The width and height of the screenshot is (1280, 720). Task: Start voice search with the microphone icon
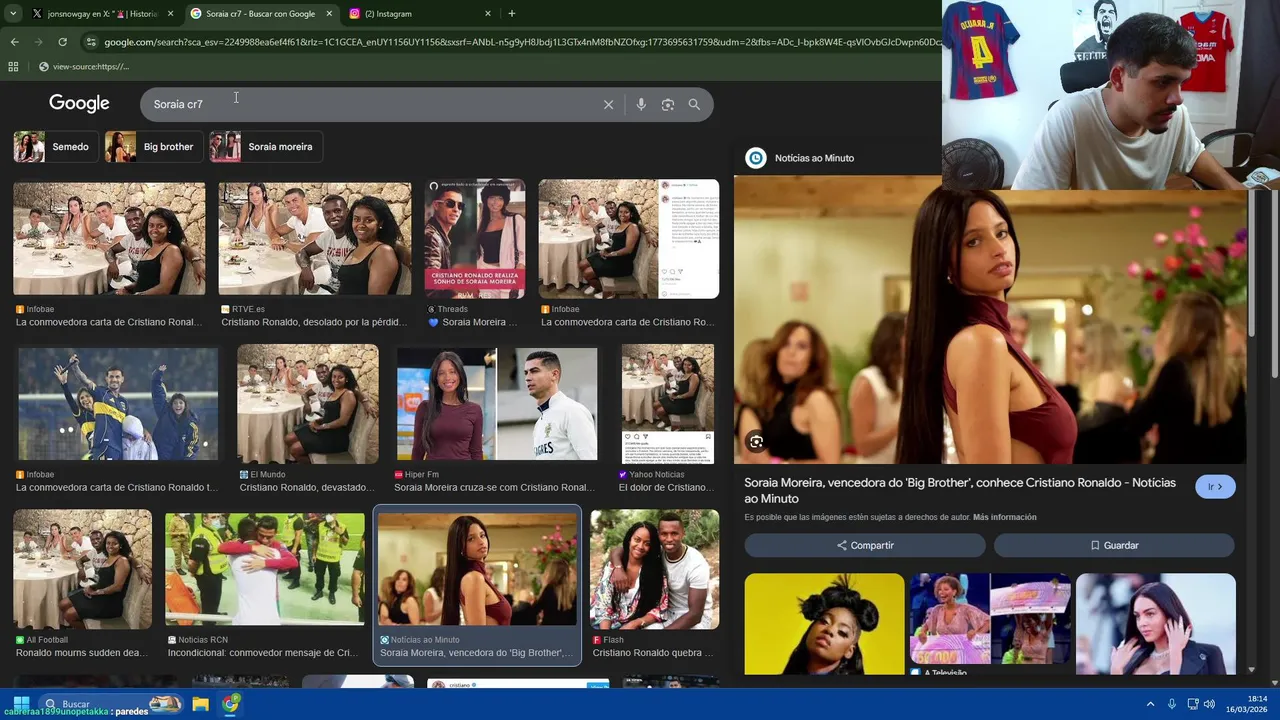(641, 104)
